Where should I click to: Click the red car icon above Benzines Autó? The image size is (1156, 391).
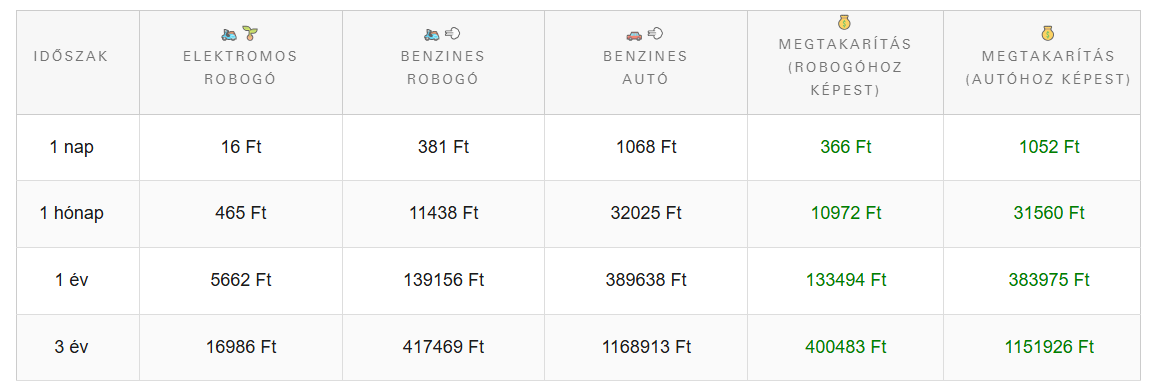click(634, 34)
